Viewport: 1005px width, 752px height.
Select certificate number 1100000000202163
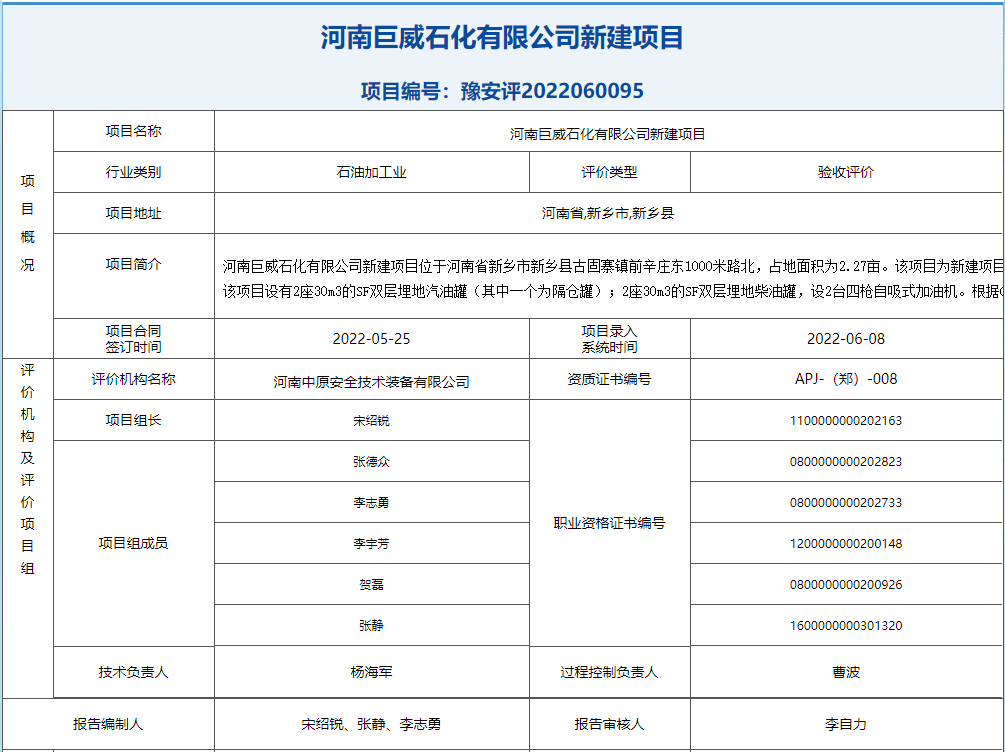846,421
